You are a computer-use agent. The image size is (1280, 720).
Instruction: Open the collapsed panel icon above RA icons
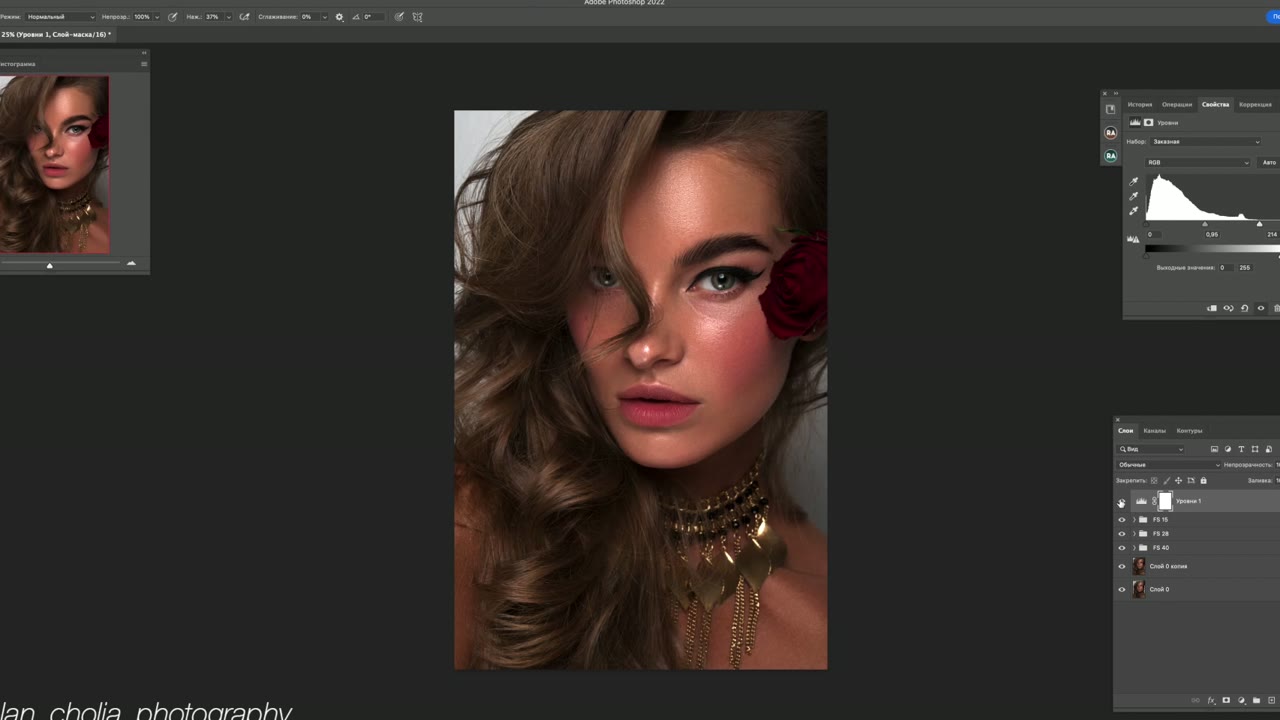point(1111,109)
